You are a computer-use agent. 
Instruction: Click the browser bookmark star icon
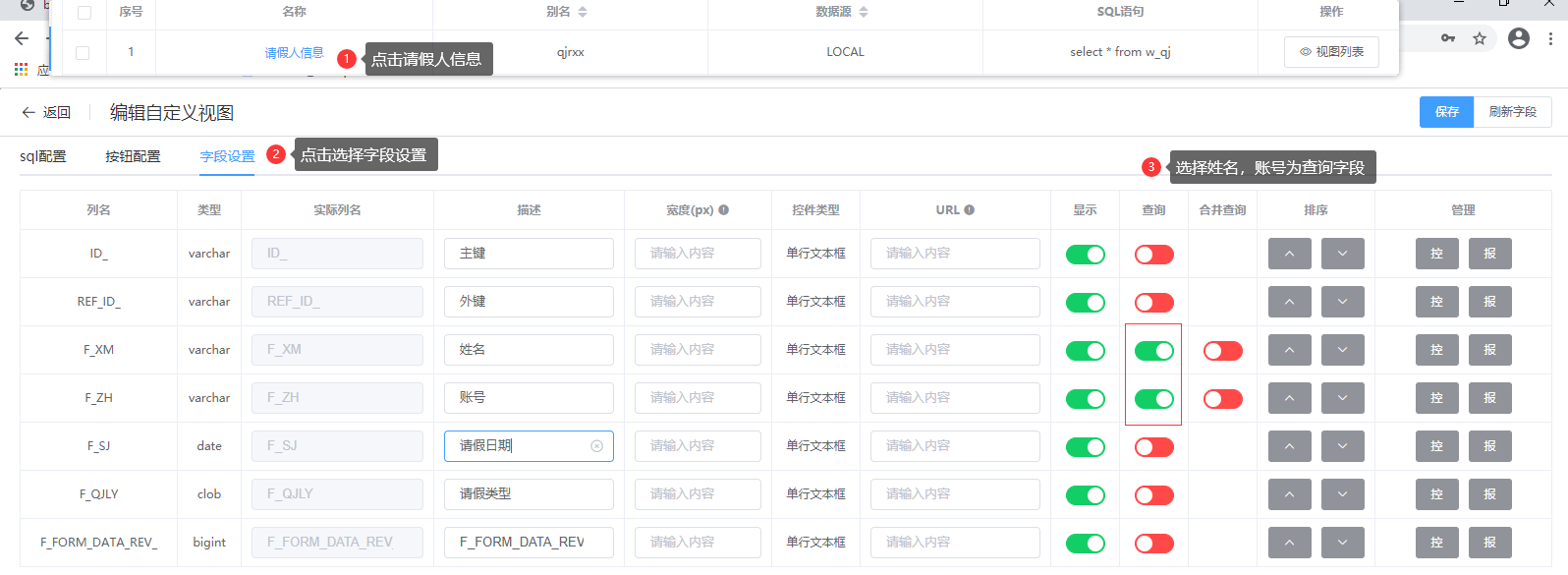click(x=1480, y=38)
